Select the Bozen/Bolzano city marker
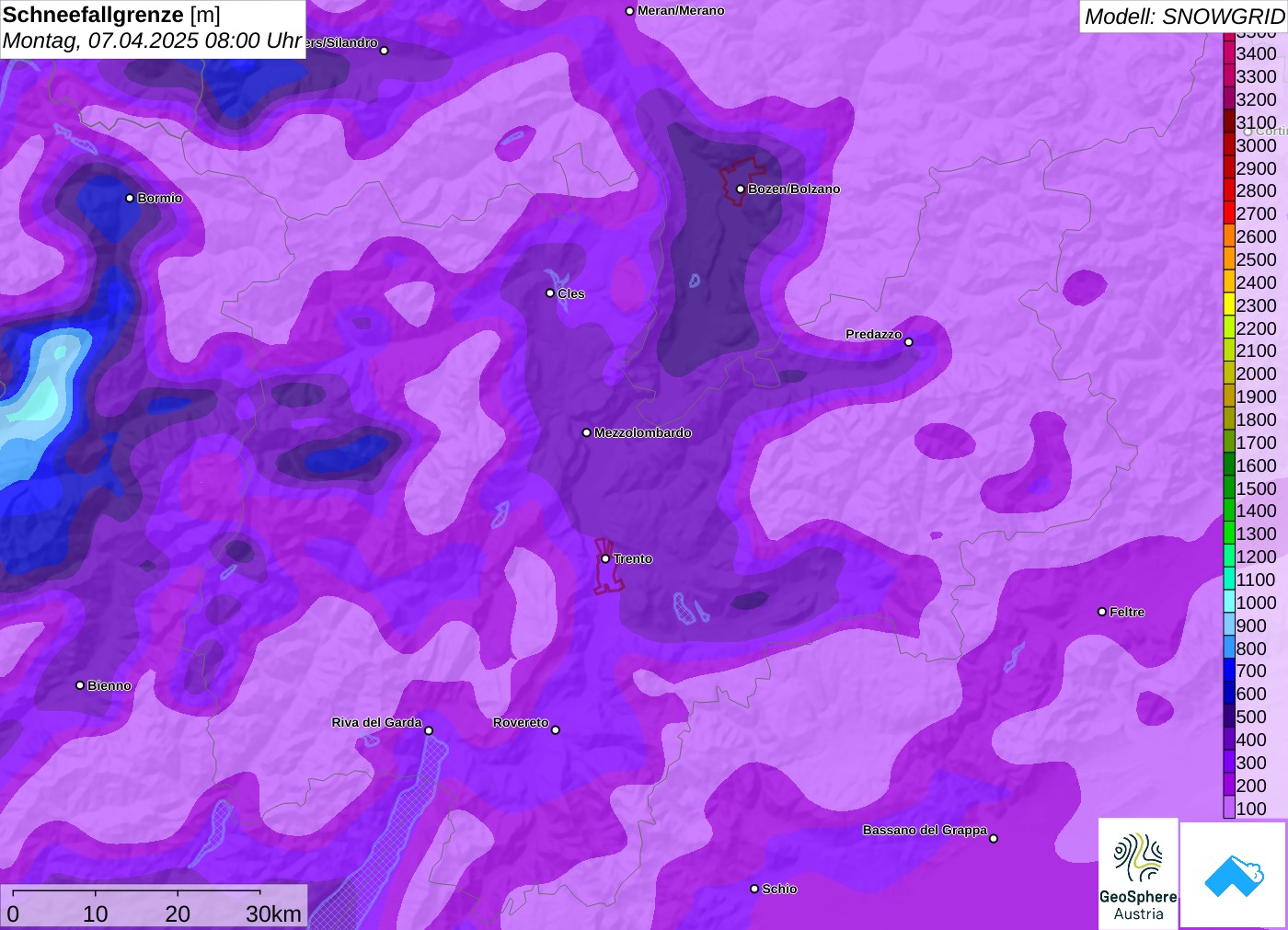Viewport: 1288px width, 930px height. 740,189
